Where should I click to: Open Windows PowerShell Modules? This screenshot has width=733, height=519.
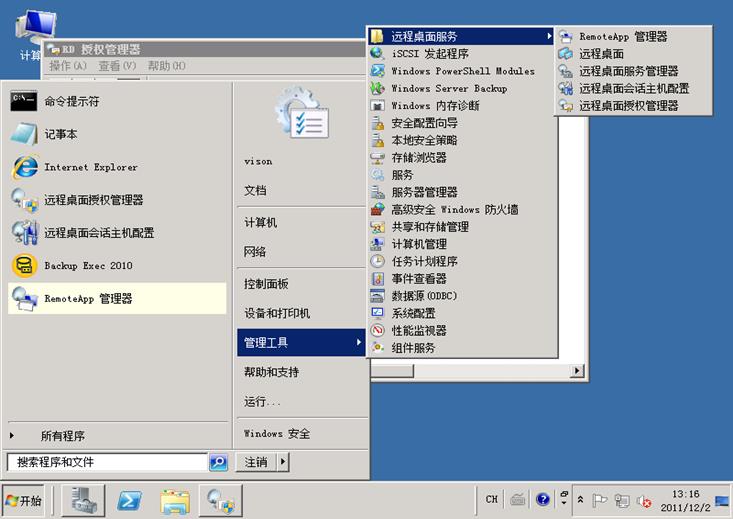[462, 71]
